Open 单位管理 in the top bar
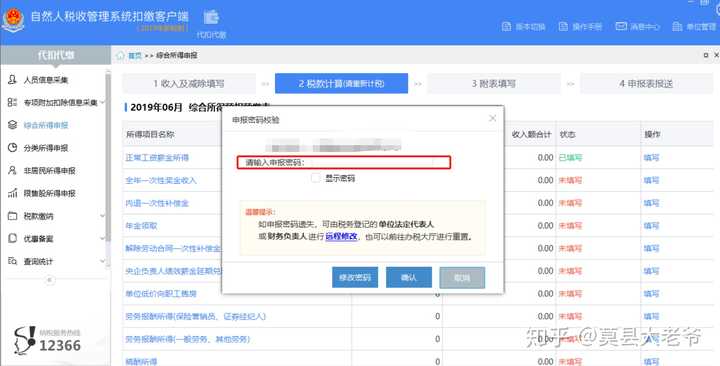The width and height of the screenshot is (720, 366). click(693, 27)
